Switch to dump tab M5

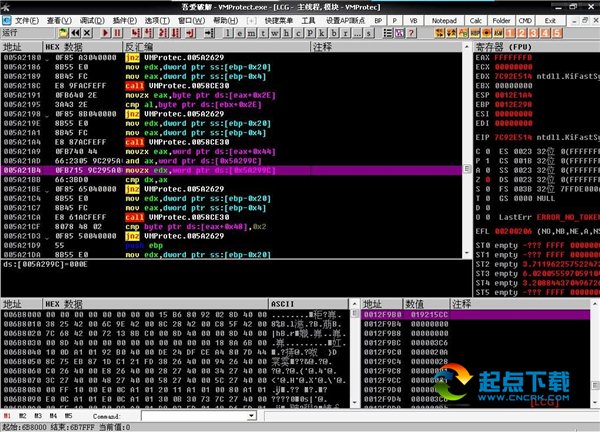[68, 416]
